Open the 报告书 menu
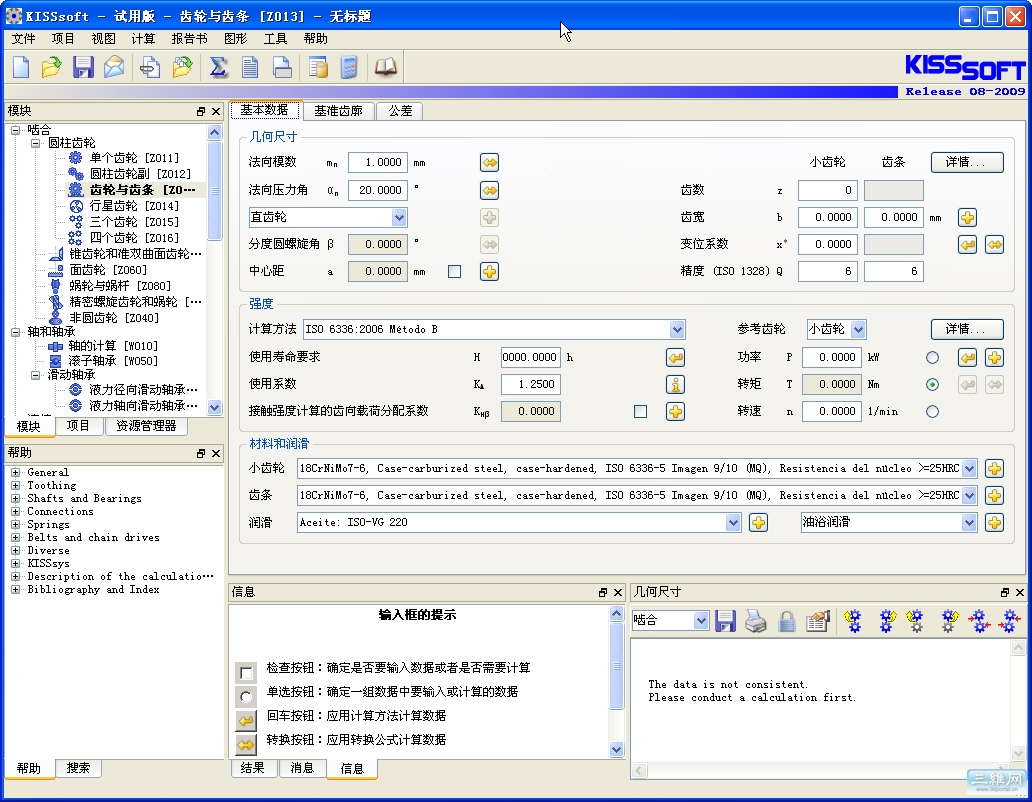The height and width of the screenshot is (802, 1032). pos(190,39)
